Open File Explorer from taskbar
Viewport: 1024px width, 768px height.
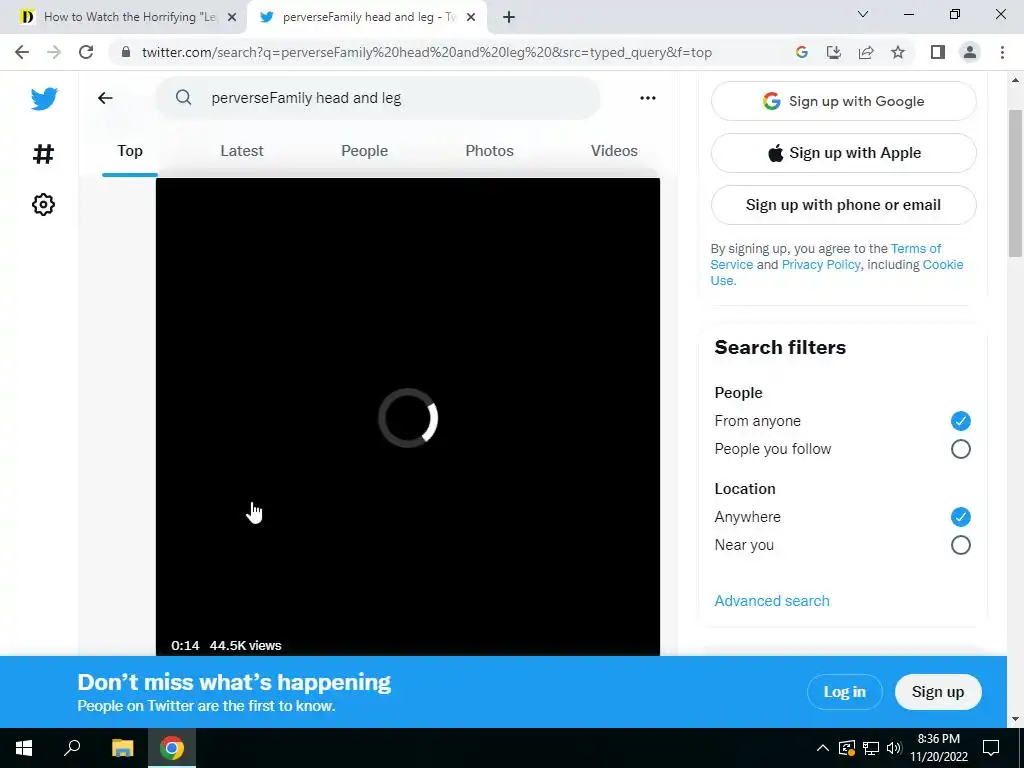click(122, 748)
